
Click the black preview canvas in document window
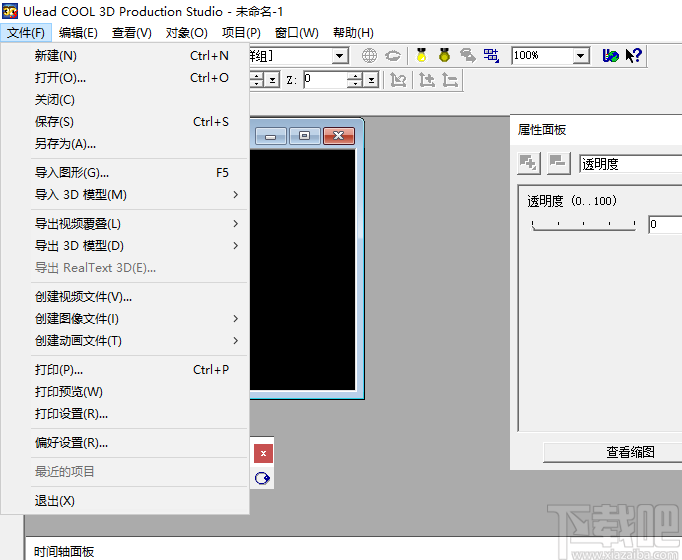tap(302, 270)
